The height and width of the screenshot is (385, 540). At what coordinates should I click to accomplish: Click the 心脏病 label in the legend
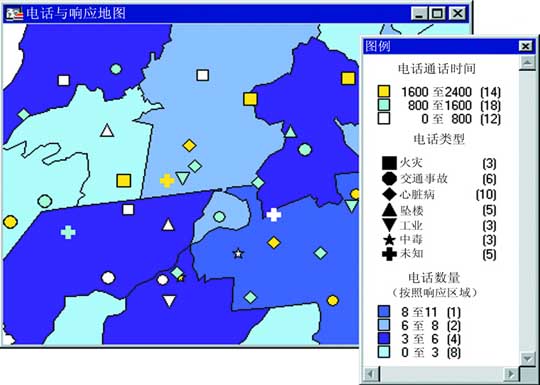point(417,194)
